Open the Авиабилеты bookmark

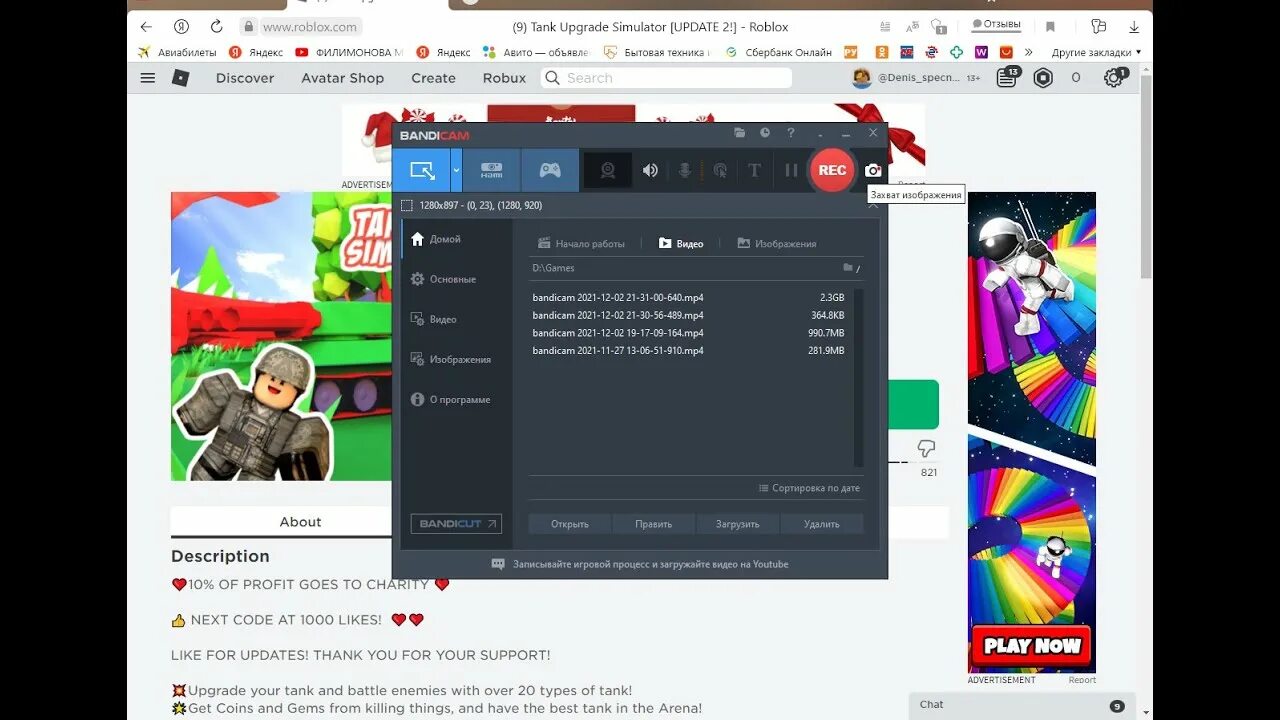[178, 52]
